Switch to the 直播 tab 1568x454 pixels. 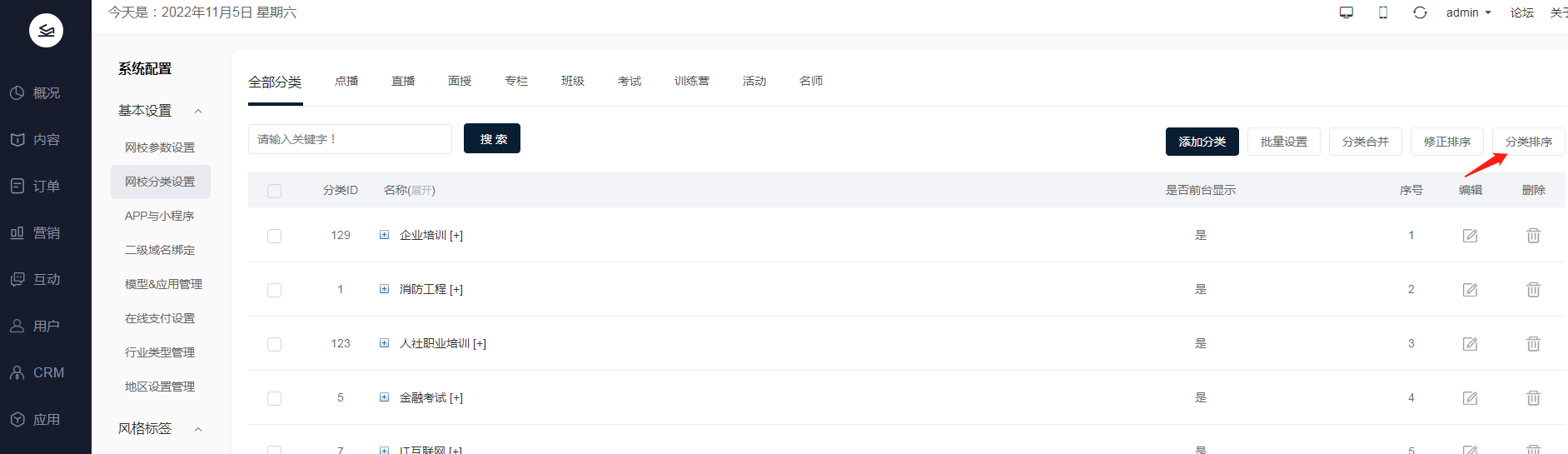[403, 81]
